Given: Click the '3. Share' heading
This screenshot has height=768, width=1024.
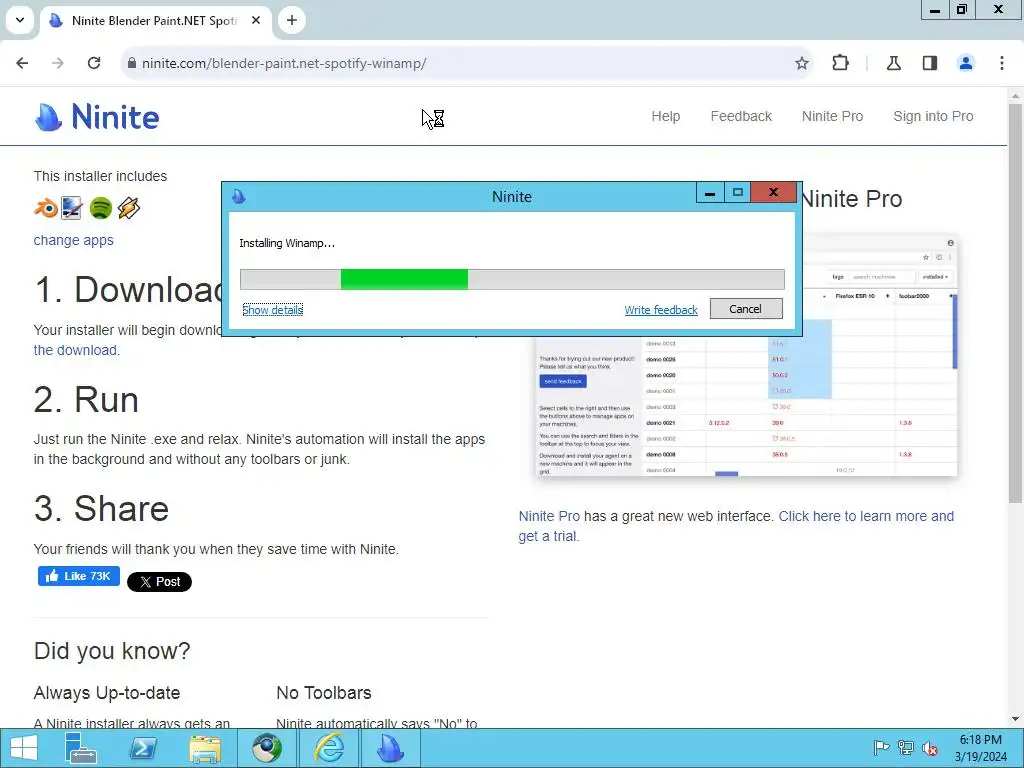Looking at the screenshot, I should [101, 509].
